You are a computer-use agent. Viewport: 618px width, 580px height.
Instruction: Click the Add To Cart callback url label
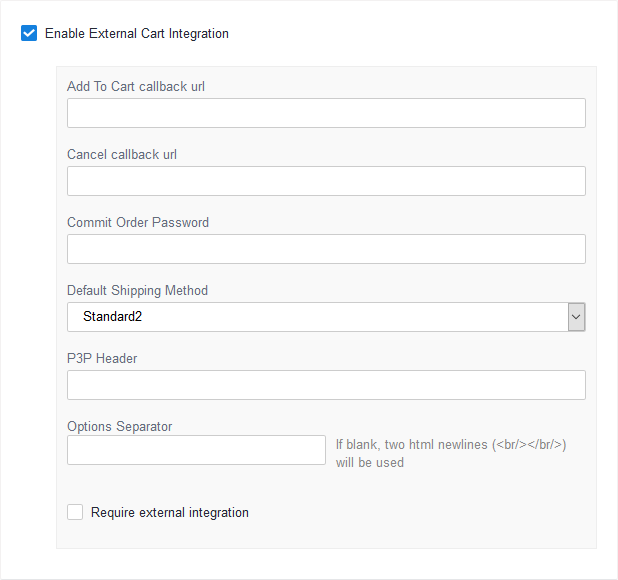[136, 87]
